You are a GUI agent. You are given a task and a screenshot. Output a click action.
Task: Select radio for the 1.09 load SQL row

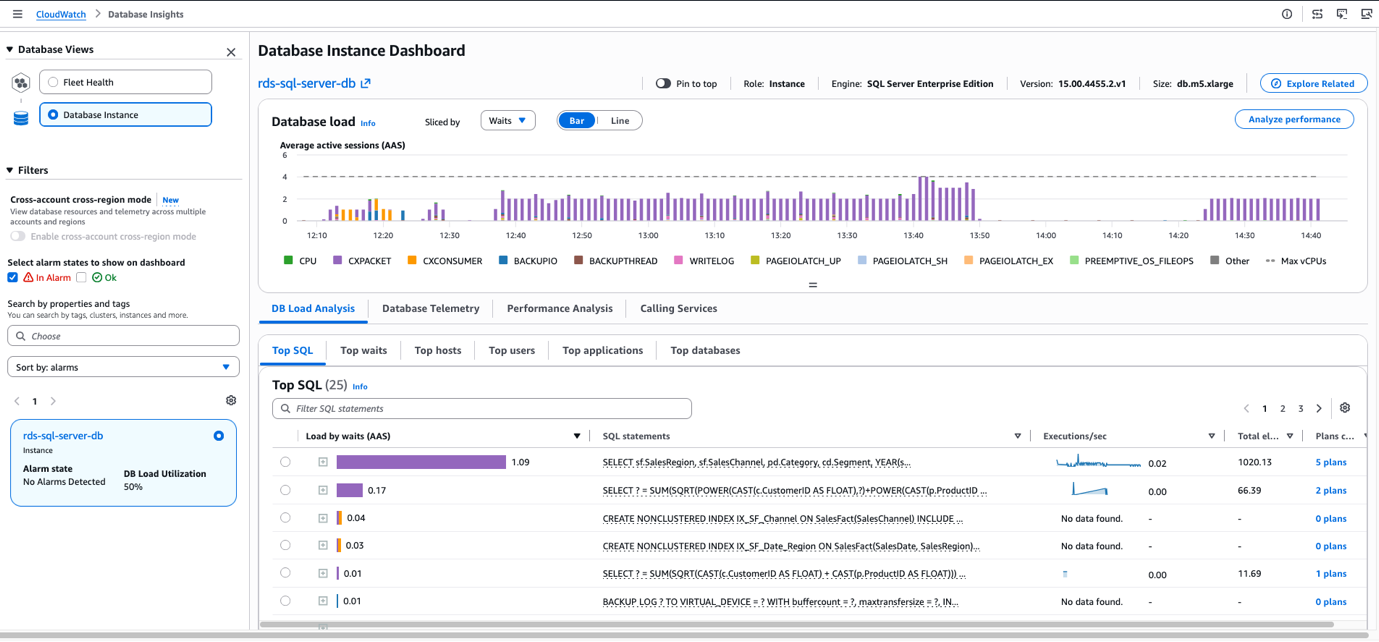click(x=285, y=462)
